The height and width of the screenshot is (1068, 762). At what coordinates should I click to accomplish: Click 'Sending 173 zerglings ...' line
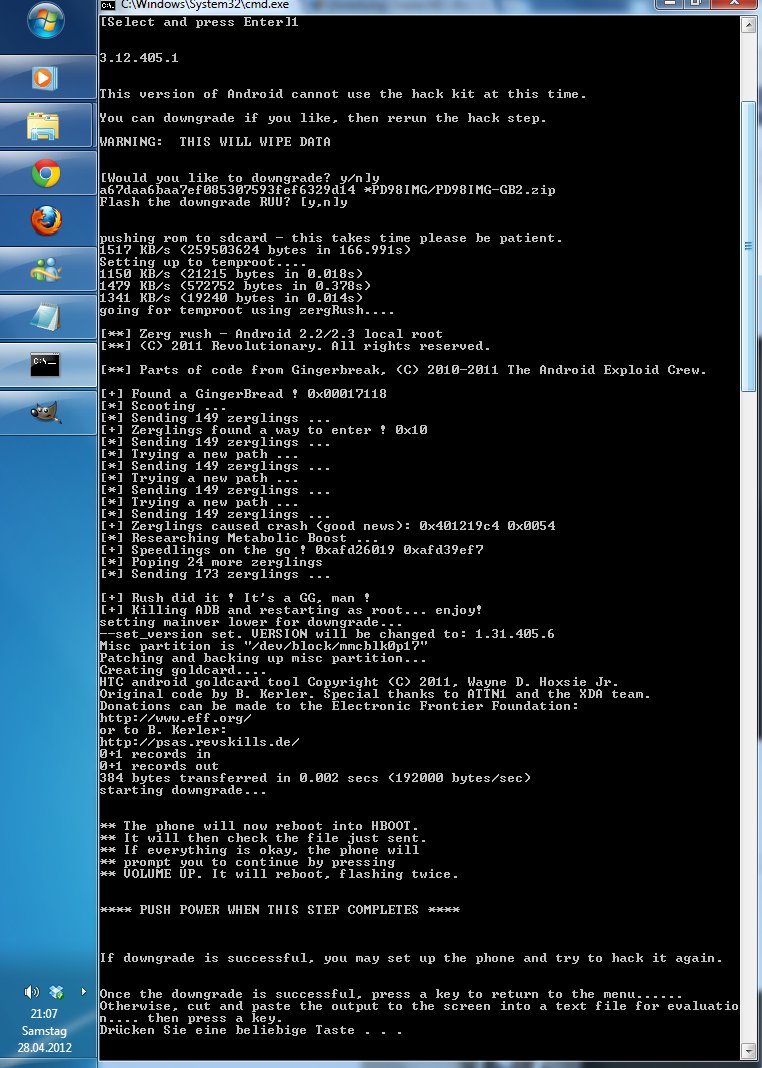pos(215,574)
